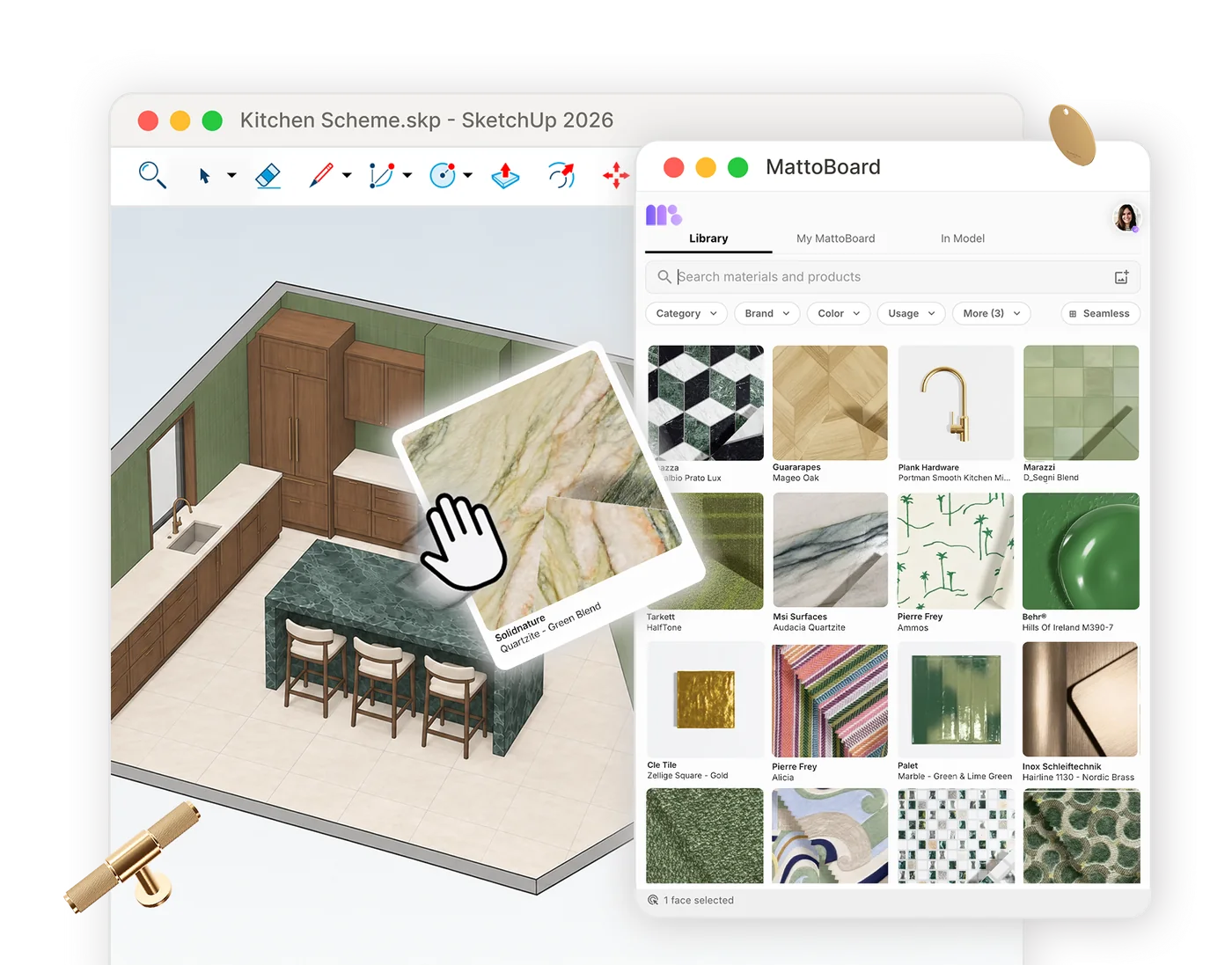The height and width of the screenshot is (965, 1232).
Task: Expand the Select tool dropdown arrow
Action: pos(231,175)
